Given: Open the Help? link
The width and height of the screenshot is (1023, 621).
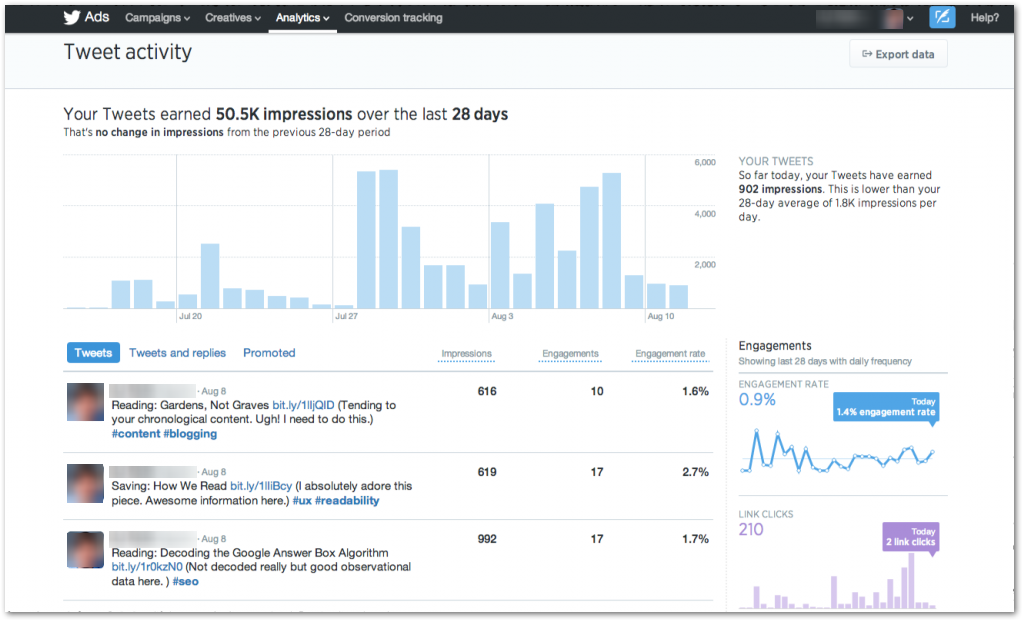Looking at the screenshot, I should 985,18.
